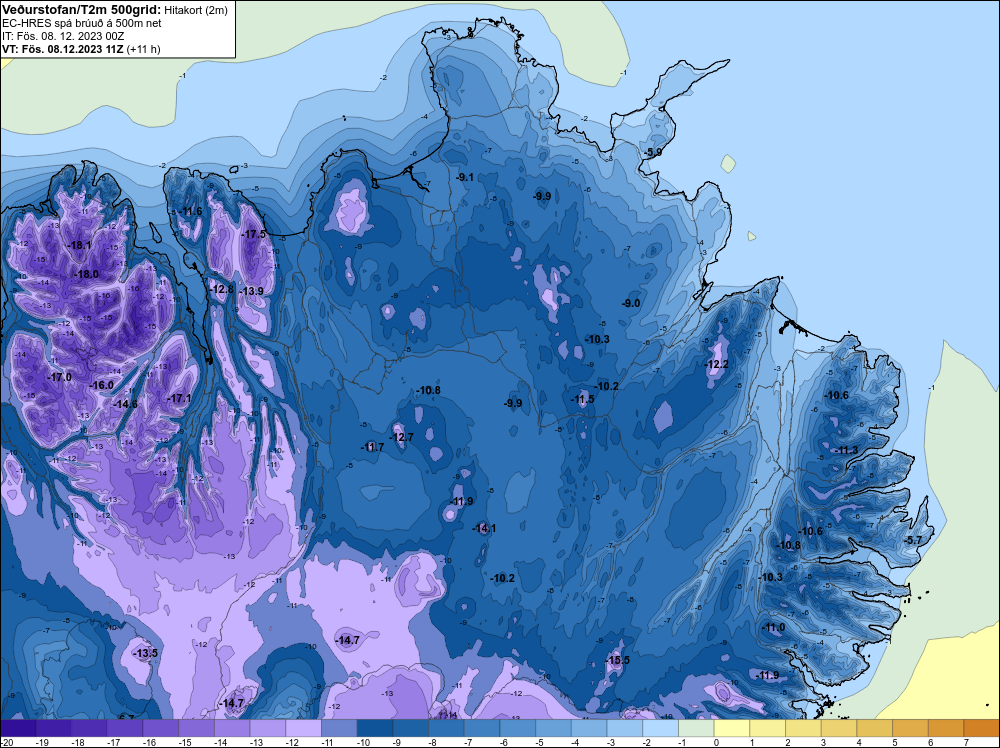
Task: Click the -9.1 temperature label
Action: click(x=465, y=177)
